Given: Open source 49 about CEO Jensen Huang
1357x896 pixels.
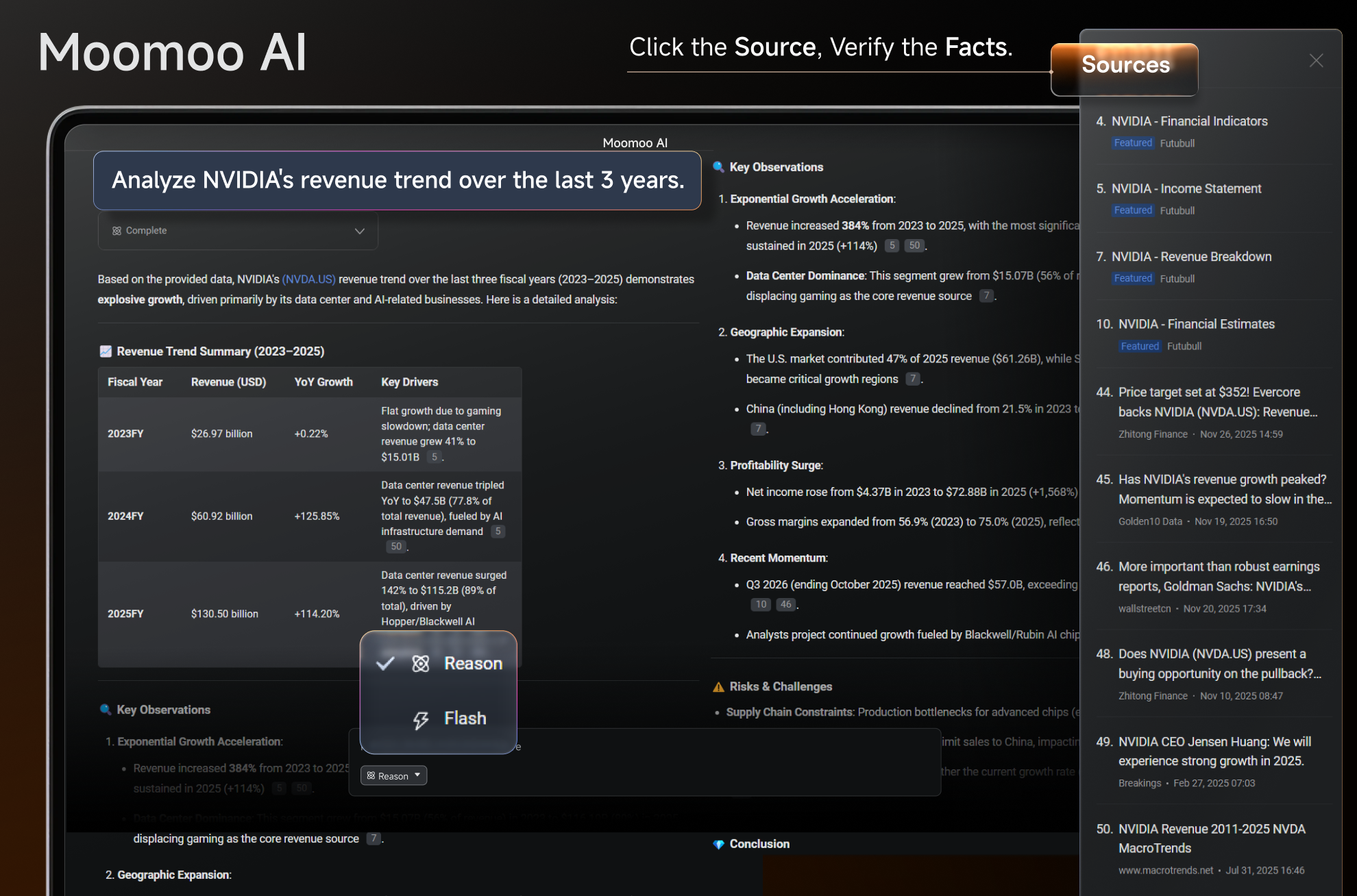Looking at the screenshot, I should [1214, 751].
